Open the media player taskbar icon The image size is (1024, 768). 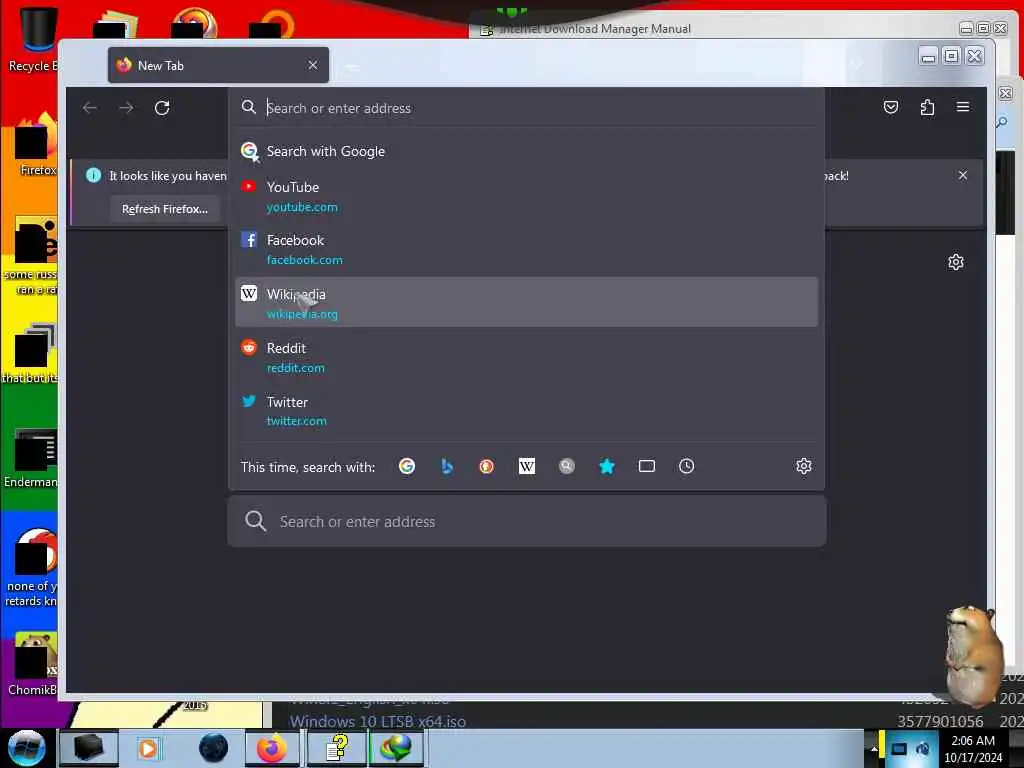point(148,748)
